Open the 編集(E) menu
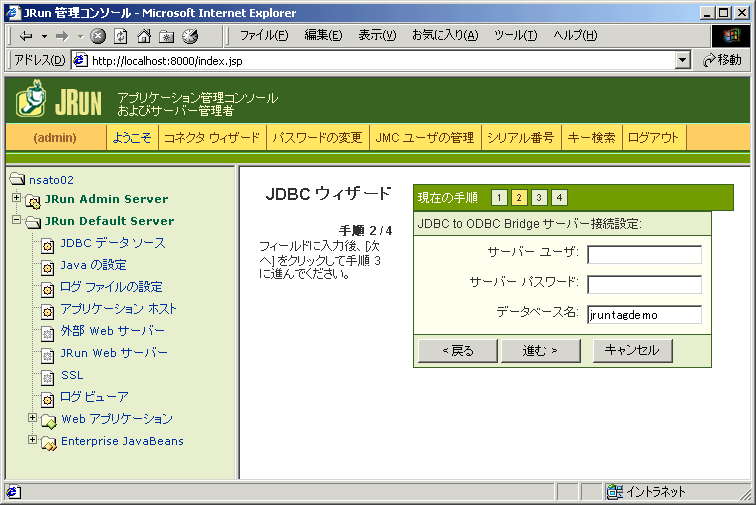 [323, 35]
